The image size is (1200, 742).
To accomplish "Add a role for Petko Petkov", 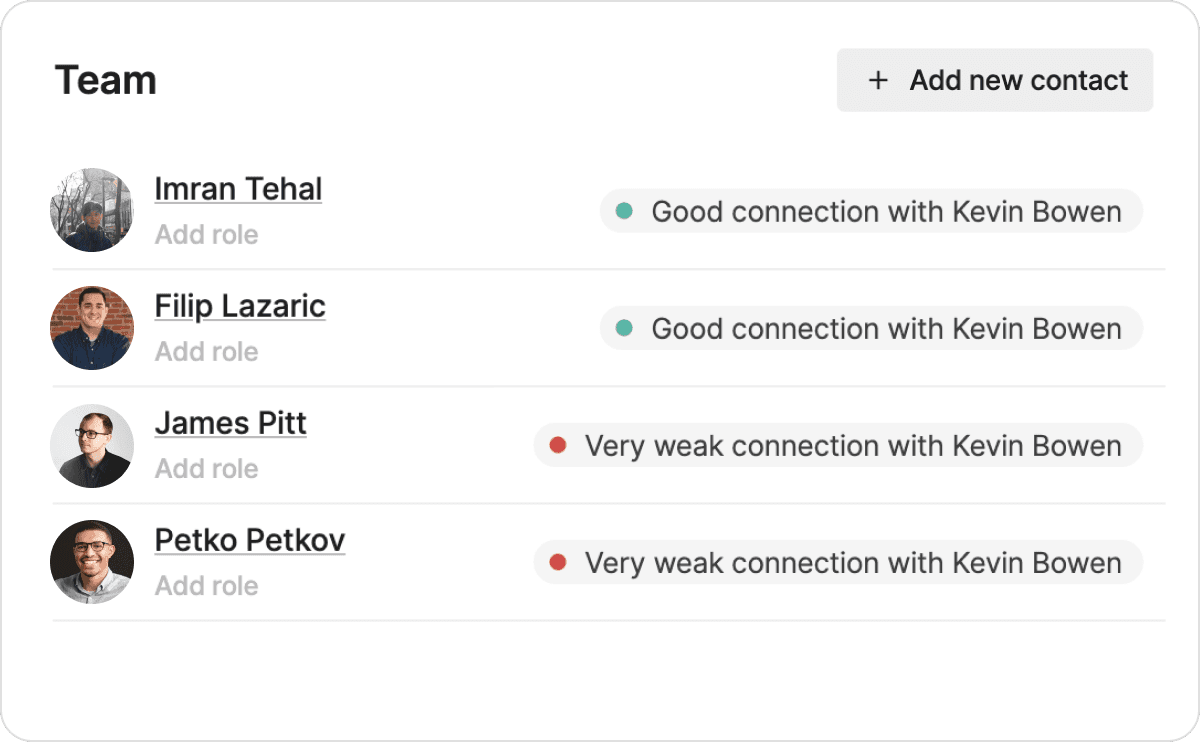I will (x=206, y=586).
